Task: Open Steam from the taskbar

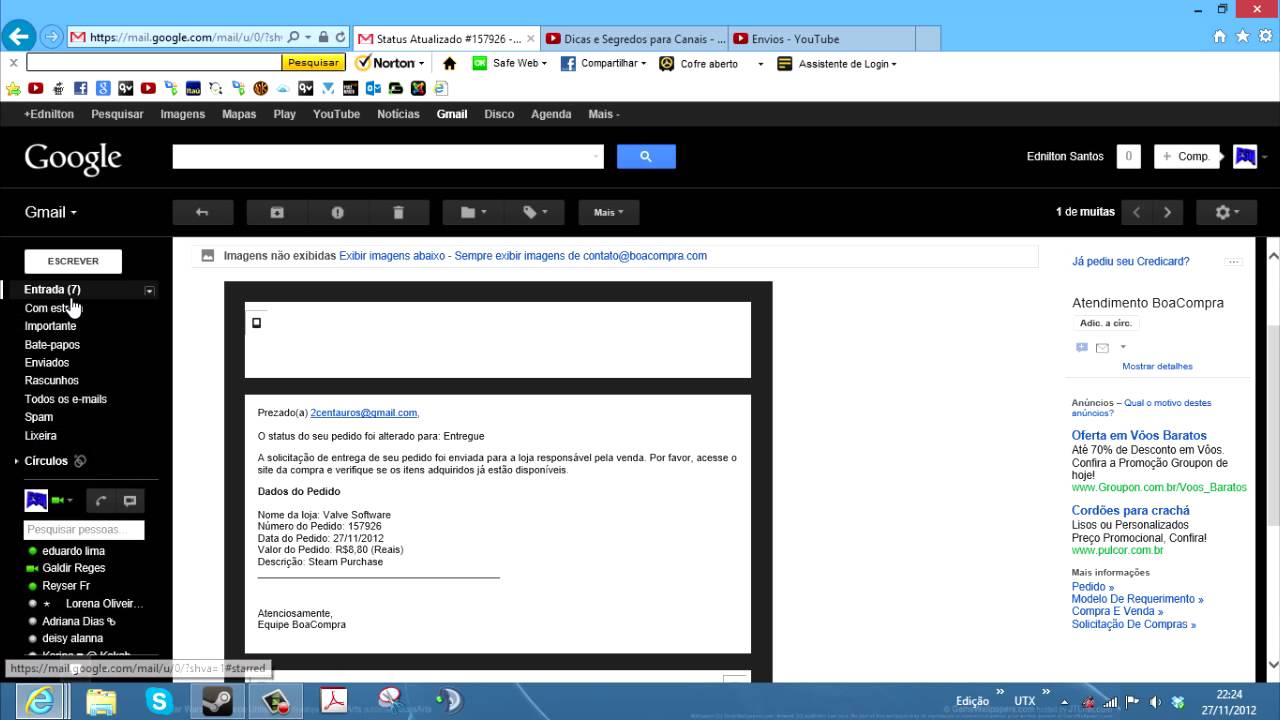Action: [216, 701]
